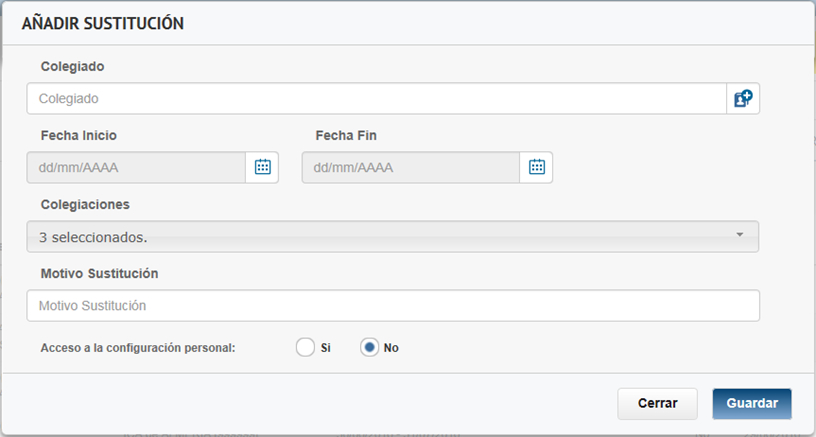The image size is (816, 437).
Task: Focus the Colegiado text field
Action: [x=376, y=99]
